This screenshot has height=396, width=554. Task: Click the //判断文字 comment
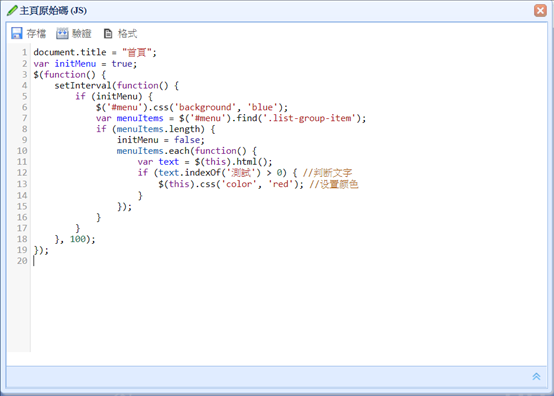[x=327, y=173]
